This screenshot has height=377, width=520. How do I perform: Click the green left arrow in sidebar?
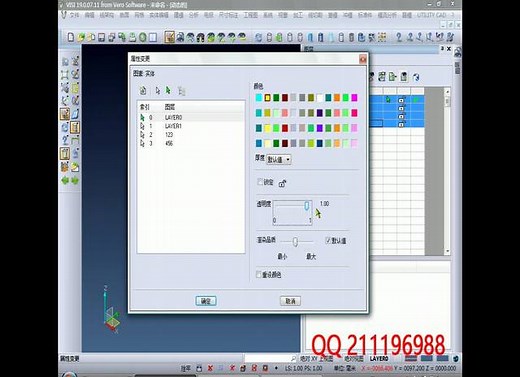[65, 181]
